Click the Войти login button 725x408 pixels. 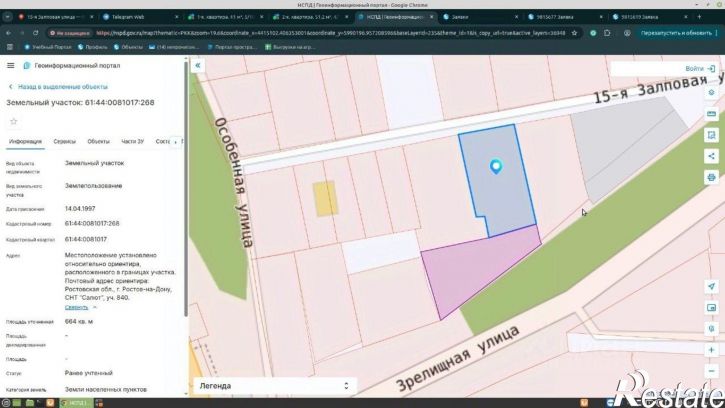coord(700,68)
